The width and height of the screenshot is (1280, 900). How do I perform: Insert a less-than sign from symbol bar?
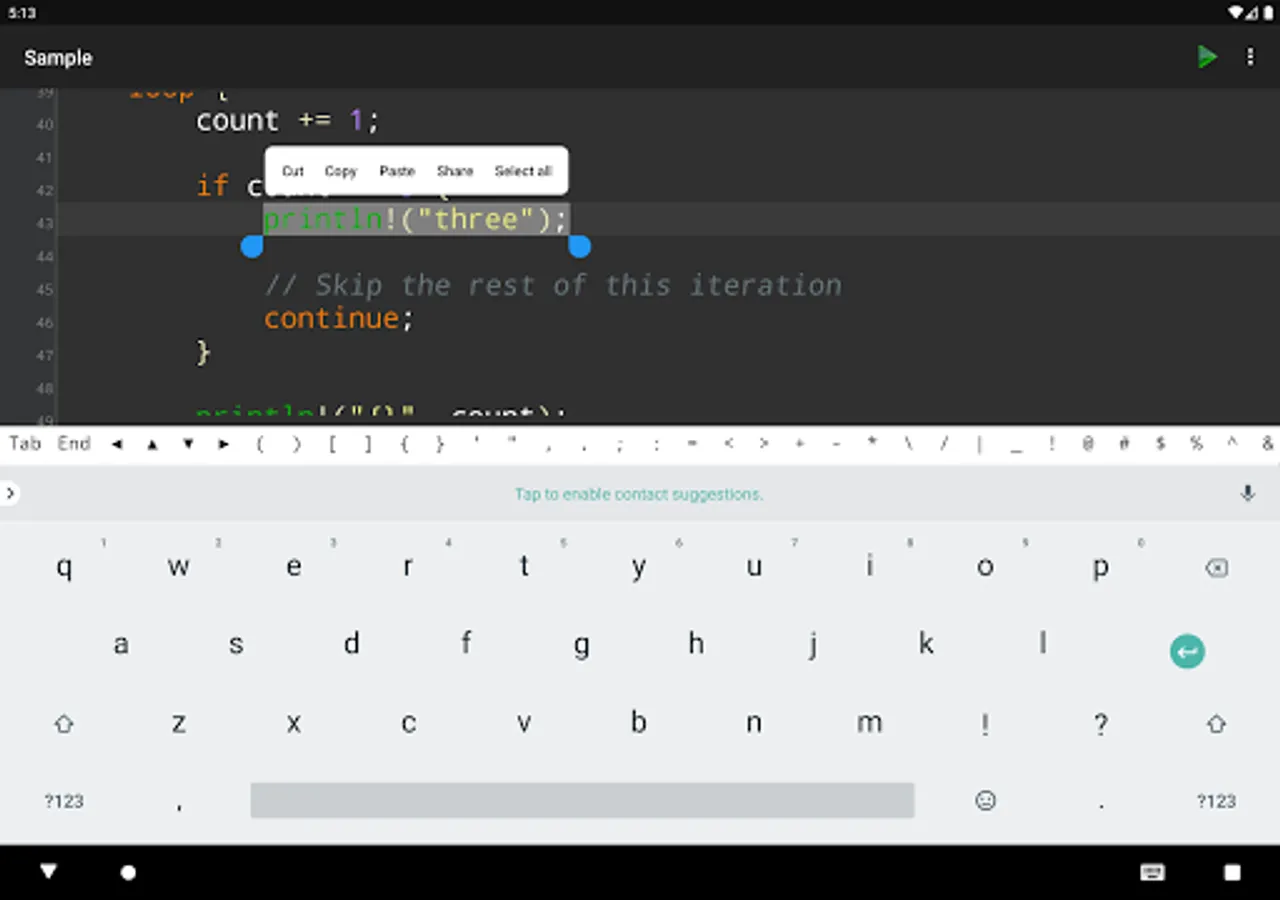(728, 444)
